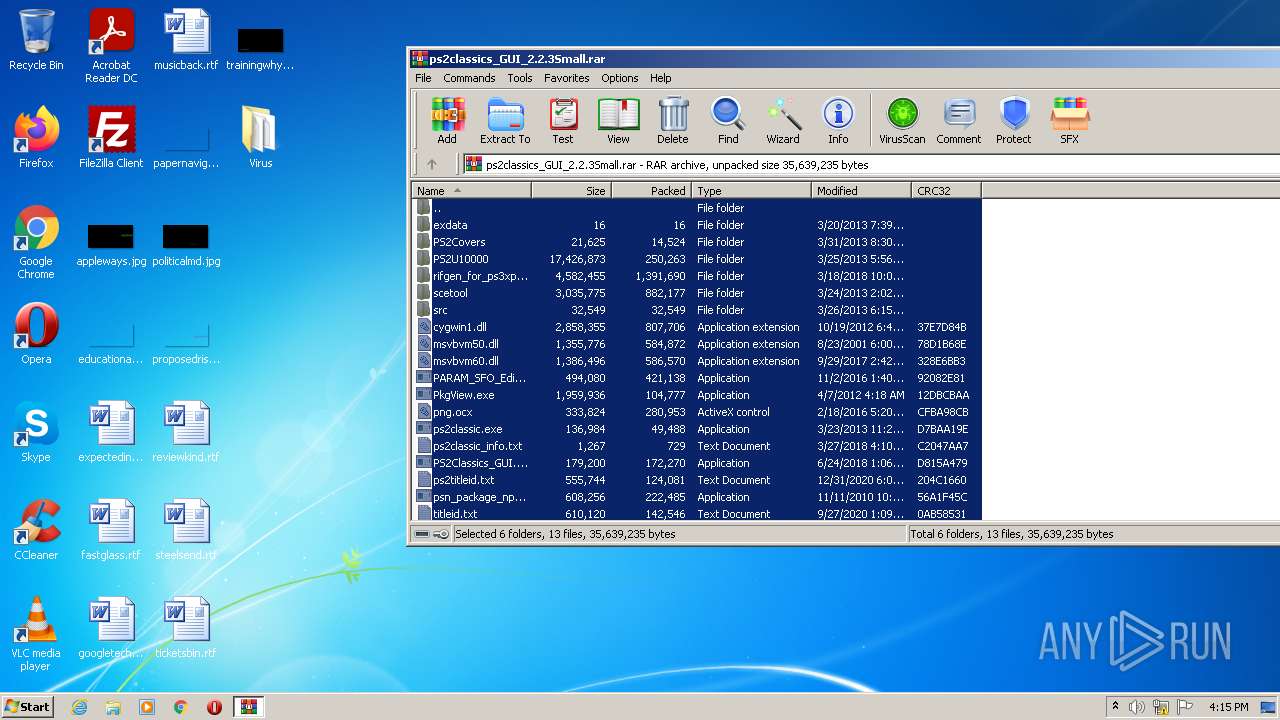
Task: Select the PS2Covers folder row
Action: click(697, 242)
